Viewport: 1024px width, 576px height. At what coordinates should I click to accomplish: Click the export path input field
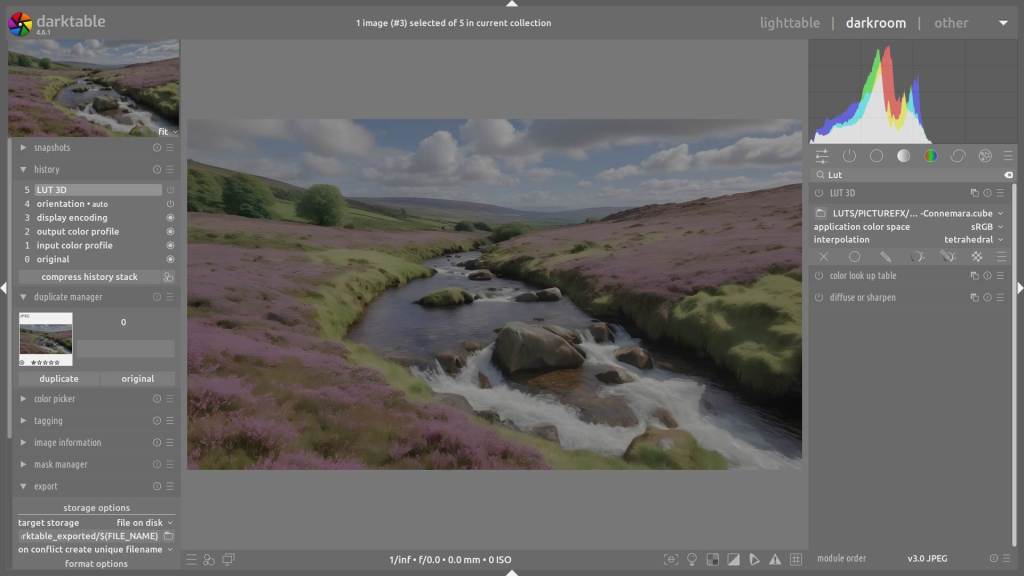[89, 536]
